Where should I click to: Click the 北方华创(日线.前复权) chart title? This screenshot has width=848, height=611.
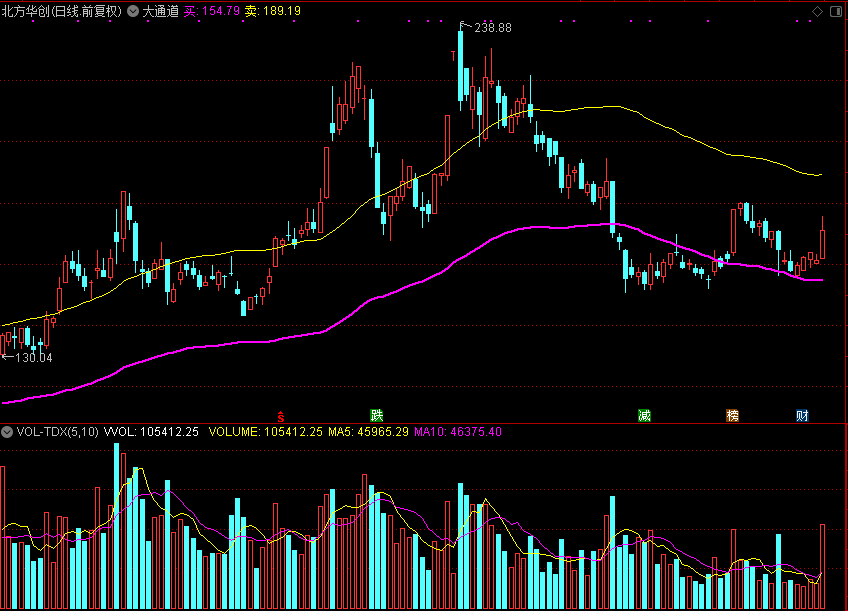[62, 11]
